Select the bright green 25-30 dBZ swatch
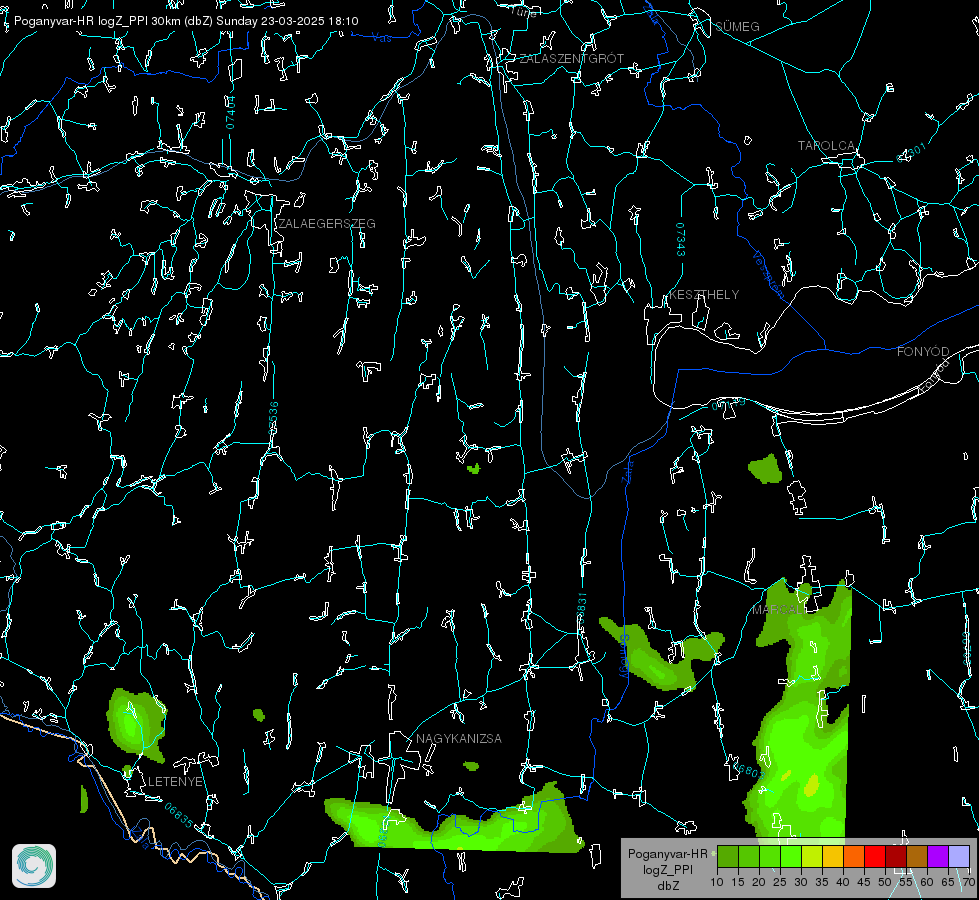 click(x=791, y=856)
